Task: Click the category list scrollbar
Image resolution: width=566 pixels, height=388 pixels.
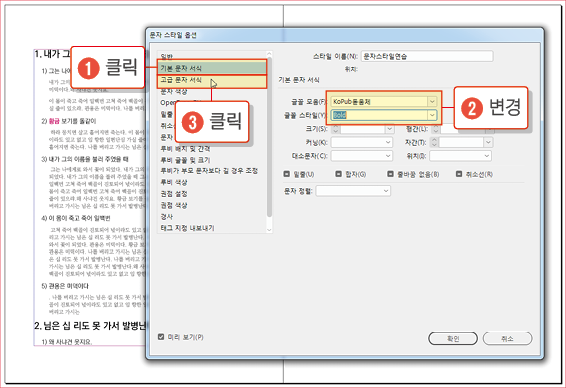Action: click(269, 137)
